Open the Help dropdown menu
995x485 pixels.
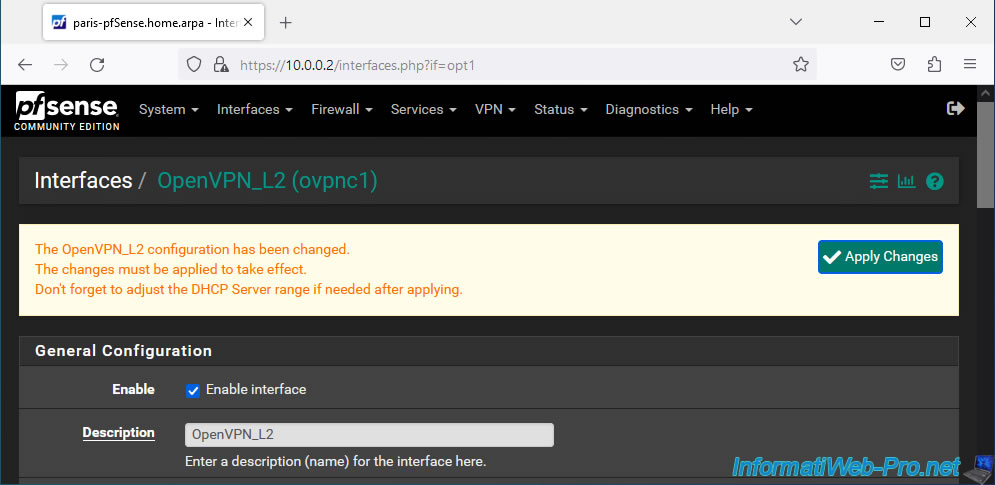pyautogui.click(x=732, y=109)
